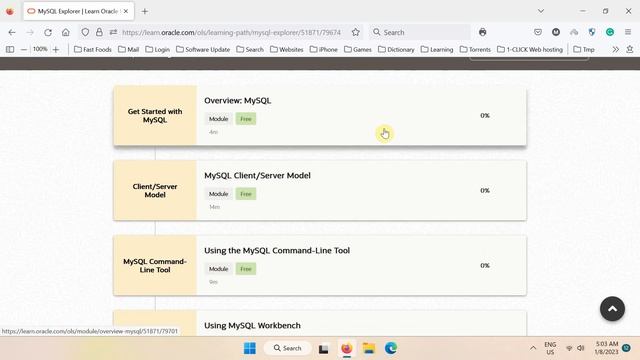Open the Mail bookmark folder
640x360 pixels.
(x=129, y=49)
